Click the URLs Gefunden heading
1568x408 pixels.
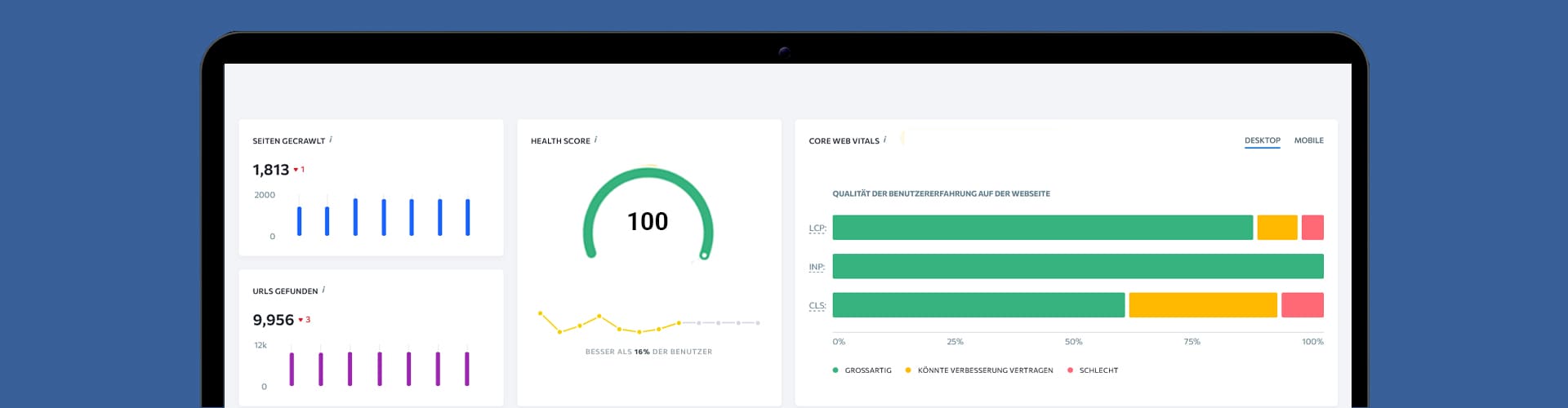click(285, 291)
